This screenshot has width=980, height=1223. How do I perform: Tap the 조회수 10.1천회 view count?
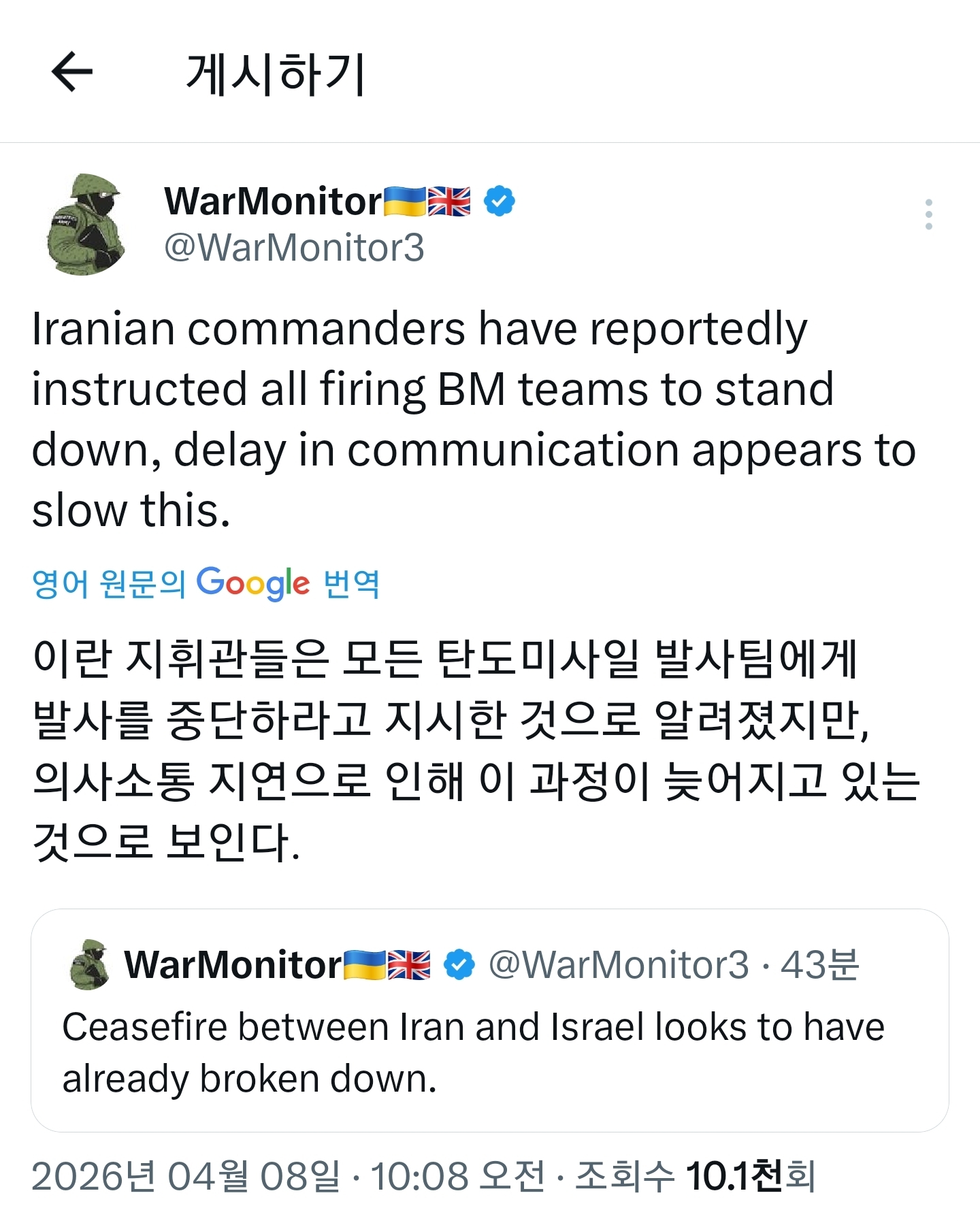tap(695, 1176)
